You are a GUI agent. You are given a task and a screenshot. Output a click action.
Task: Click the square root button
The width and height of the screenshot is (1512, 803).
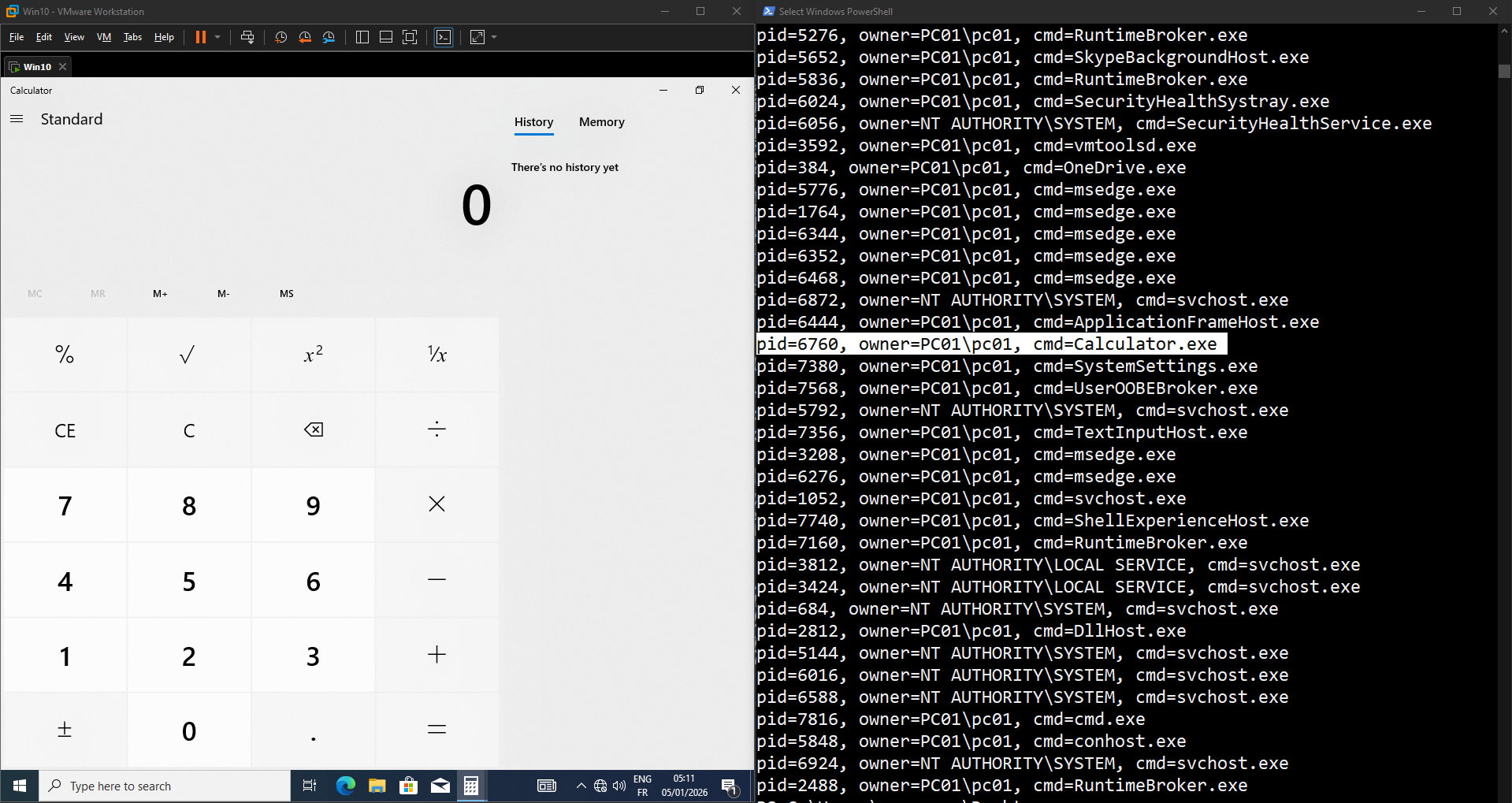click(x=188, y=355)
